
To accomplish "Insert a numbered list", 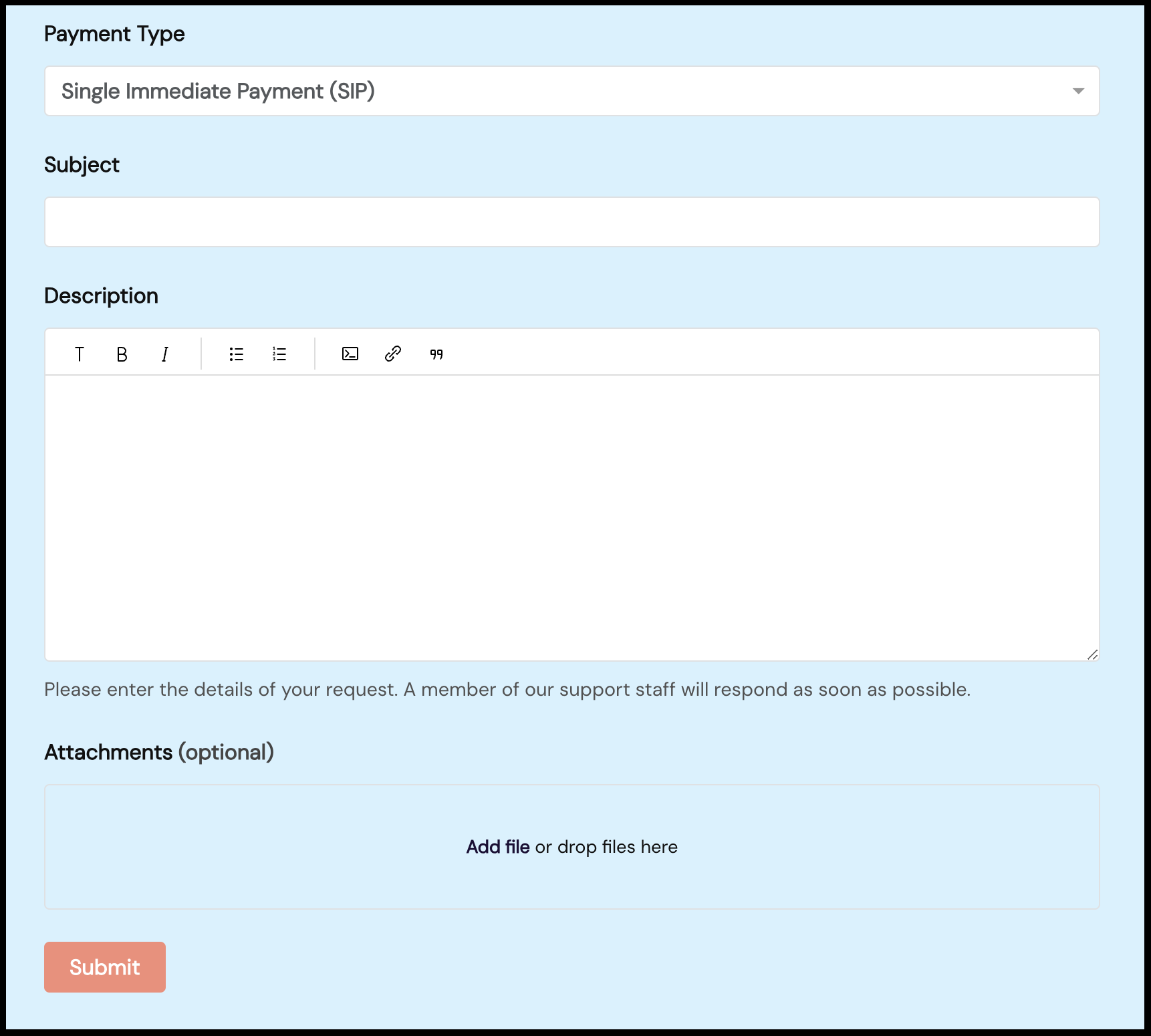I will [x=279, y=354].
